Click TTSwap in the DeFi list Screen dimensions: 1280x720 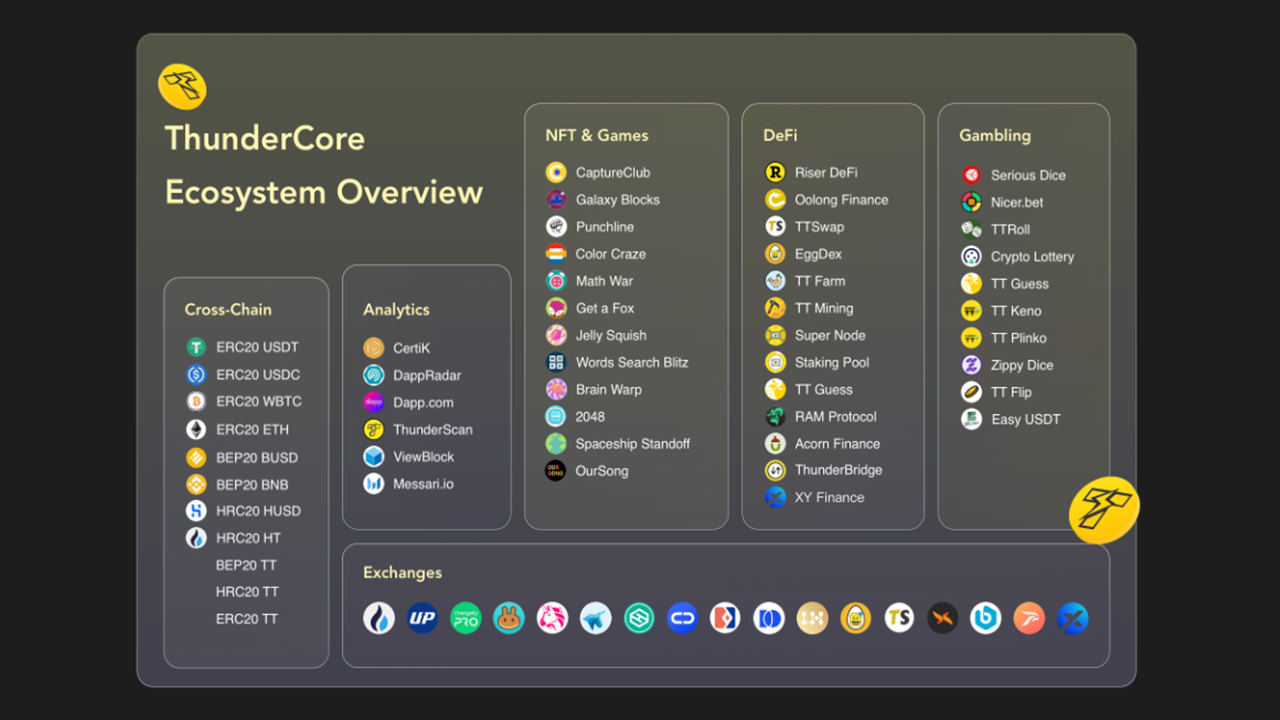click(804, 226)
